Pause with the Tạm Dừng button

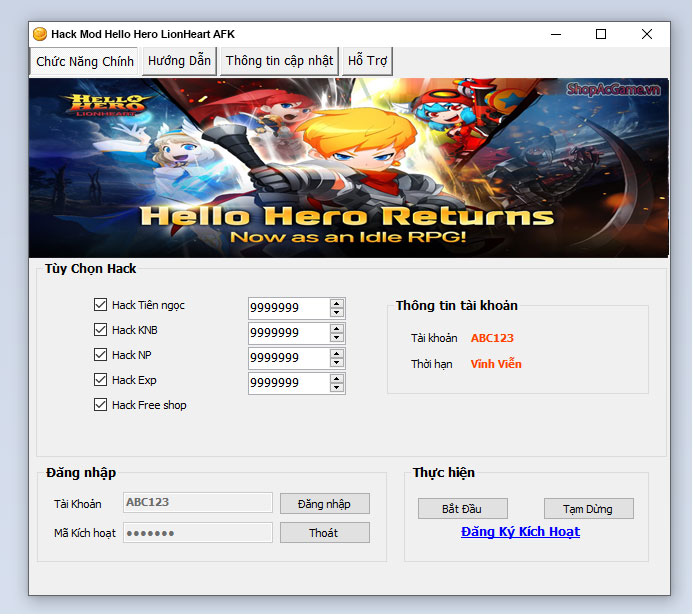pos(589,509)
